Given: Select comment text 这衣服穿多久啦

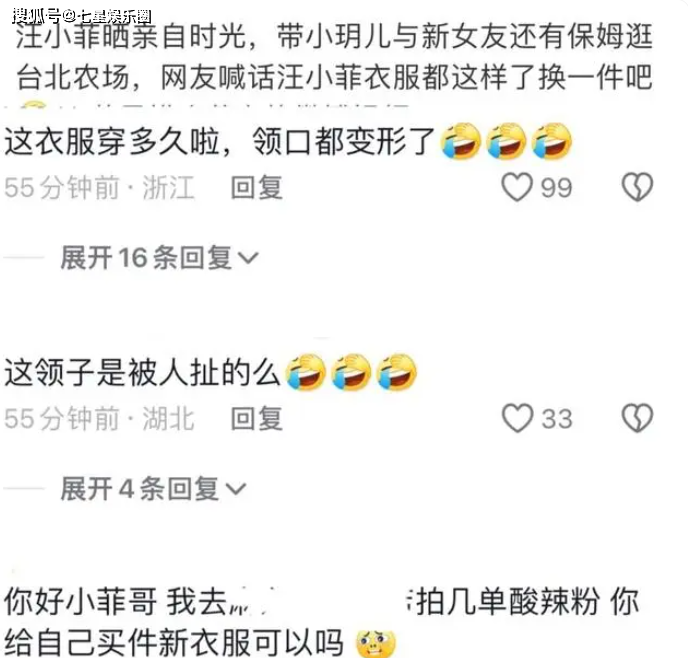Looking at the screenshot, I should click(113, 141).
